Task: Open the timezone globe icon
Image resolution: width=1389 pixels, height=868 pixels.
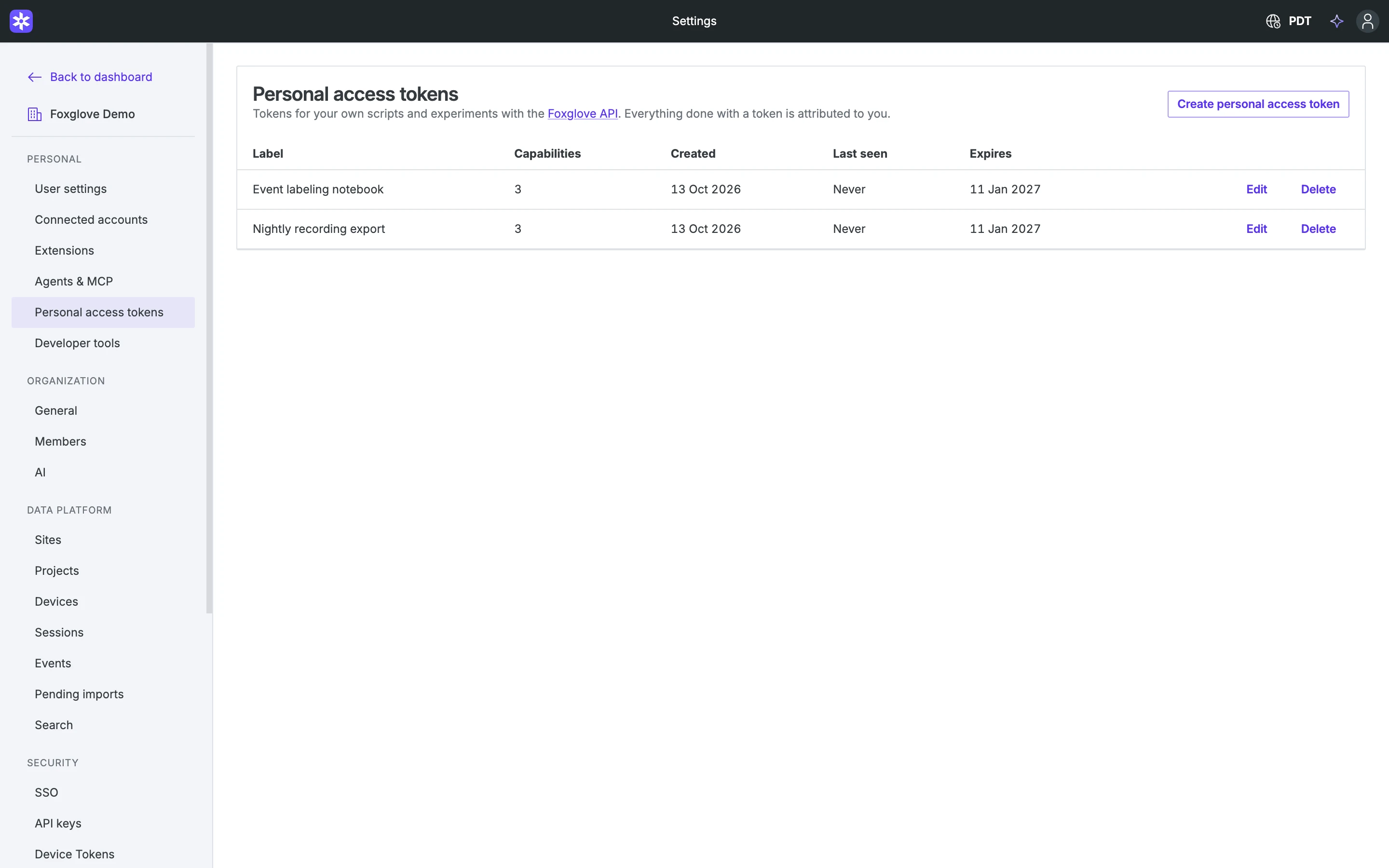Action: [x=1272, y=21]
